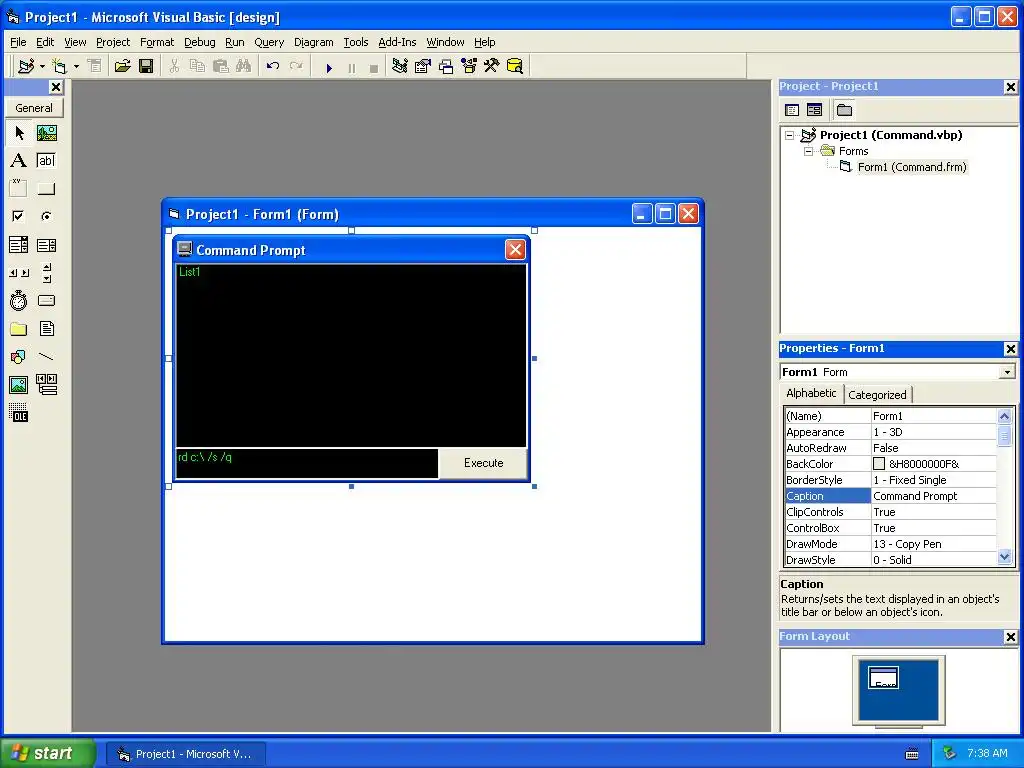Screen dimensions: 1024x768
Task: Select the Frame control tool
Action: [x=19, y=189]
